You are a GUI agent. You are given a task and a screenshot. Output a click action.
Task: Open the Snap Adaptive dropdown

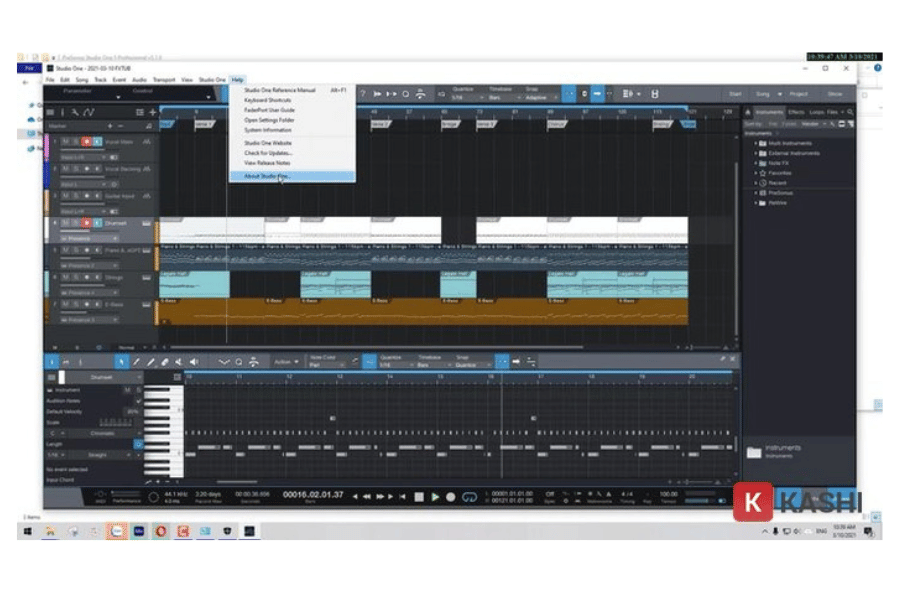click(537, 98)
